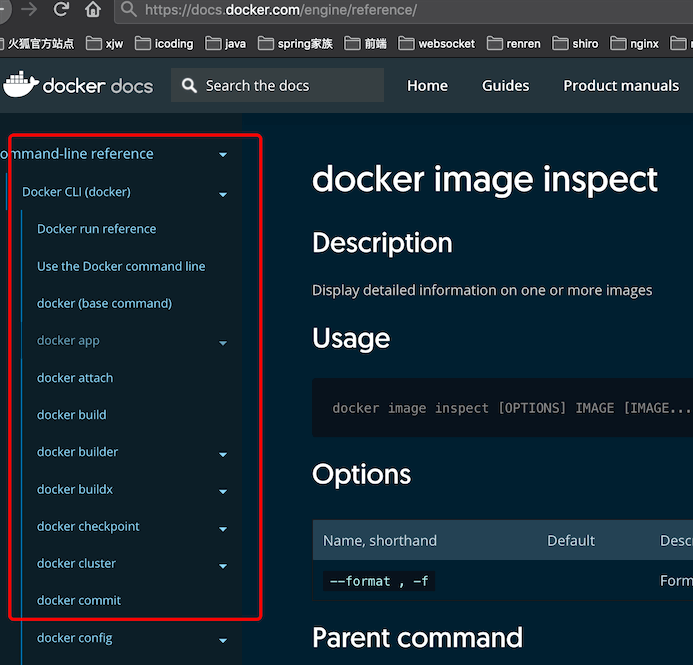Viewport: 693px width, 665px height.
Task: Expand the docker config submenu arrow
Action: [223, 640]
